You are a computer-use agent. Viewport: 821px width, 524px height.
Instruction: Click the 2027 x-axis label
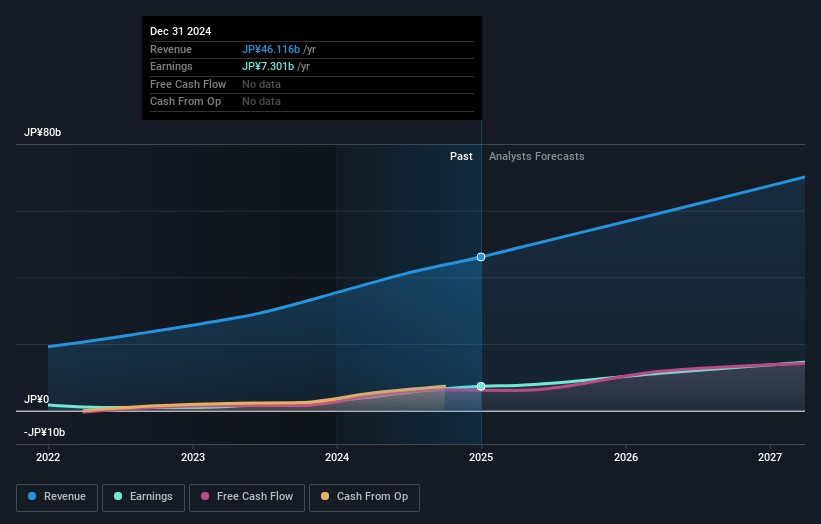pyautogui.click(x=770, y=457)
